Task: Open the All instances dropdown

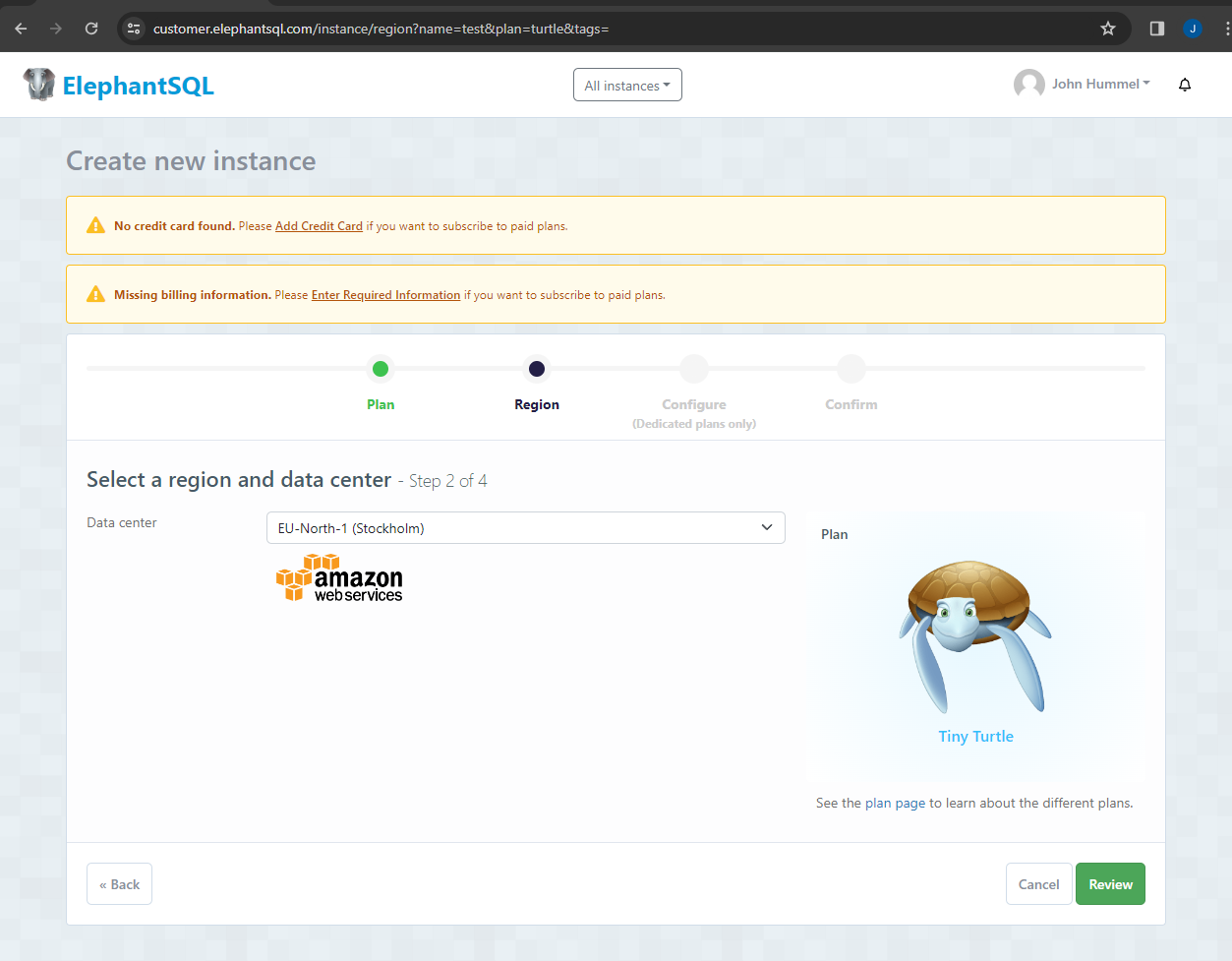Action: coord(627,85)
